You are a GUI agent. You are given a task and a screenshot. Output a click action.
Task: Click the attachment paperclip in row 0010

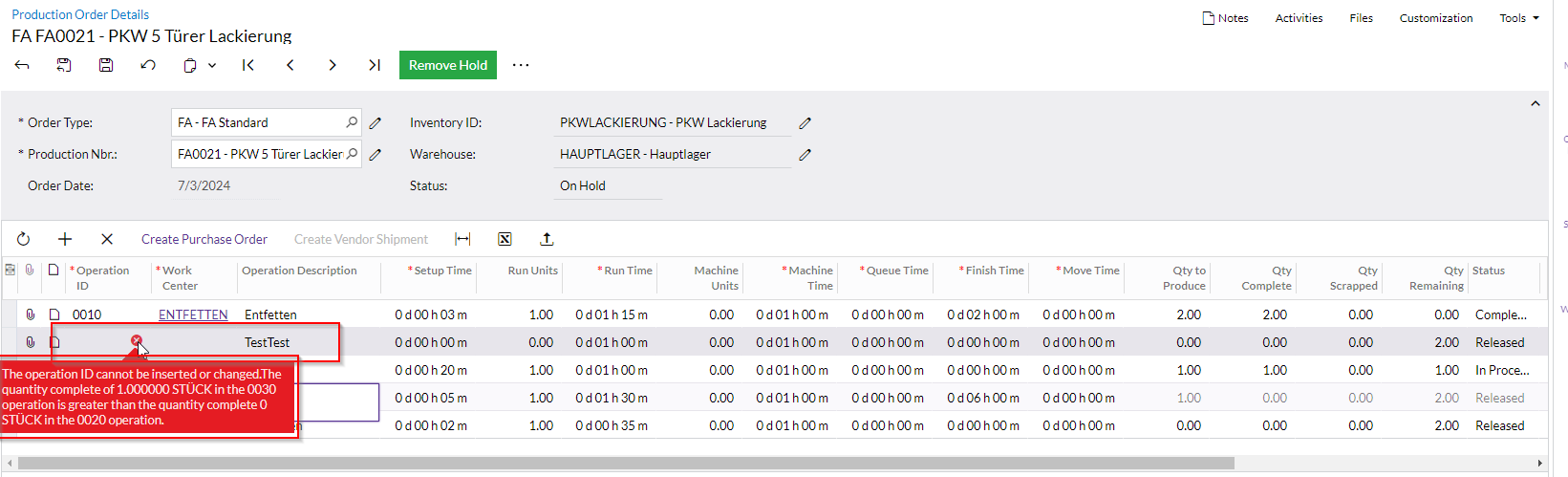coord(31,314)
